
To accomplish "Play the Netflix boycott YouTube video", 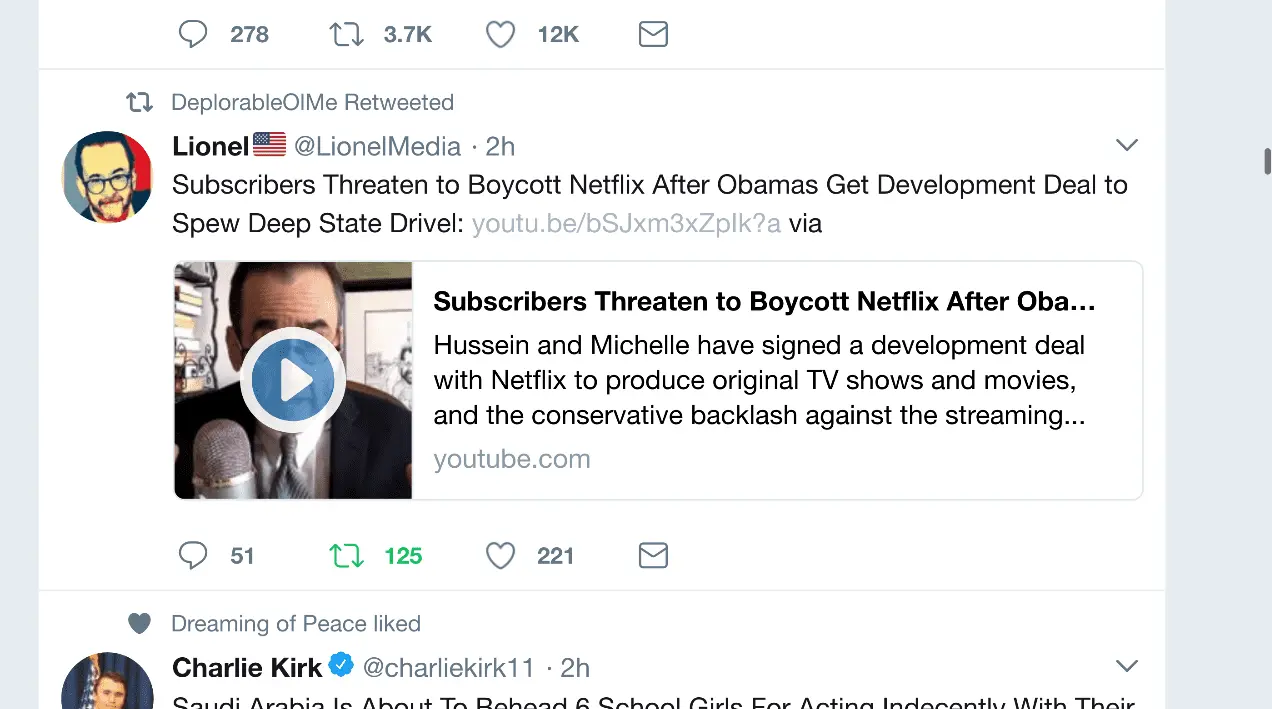I will pyautogui.click(x=293, y=380).
